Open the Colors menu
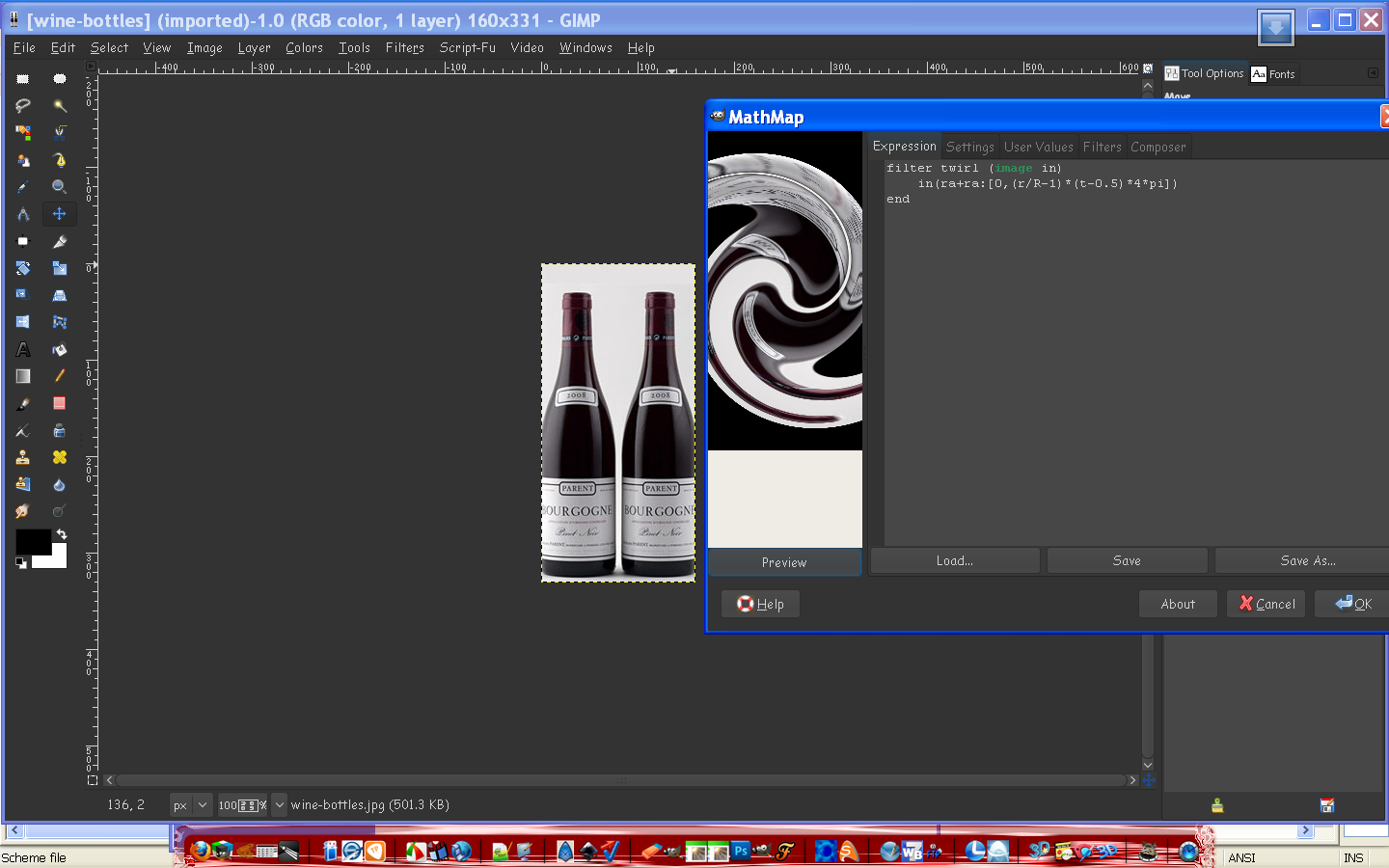This screenshot has height=868, width=1389. (x=304, y=47)
